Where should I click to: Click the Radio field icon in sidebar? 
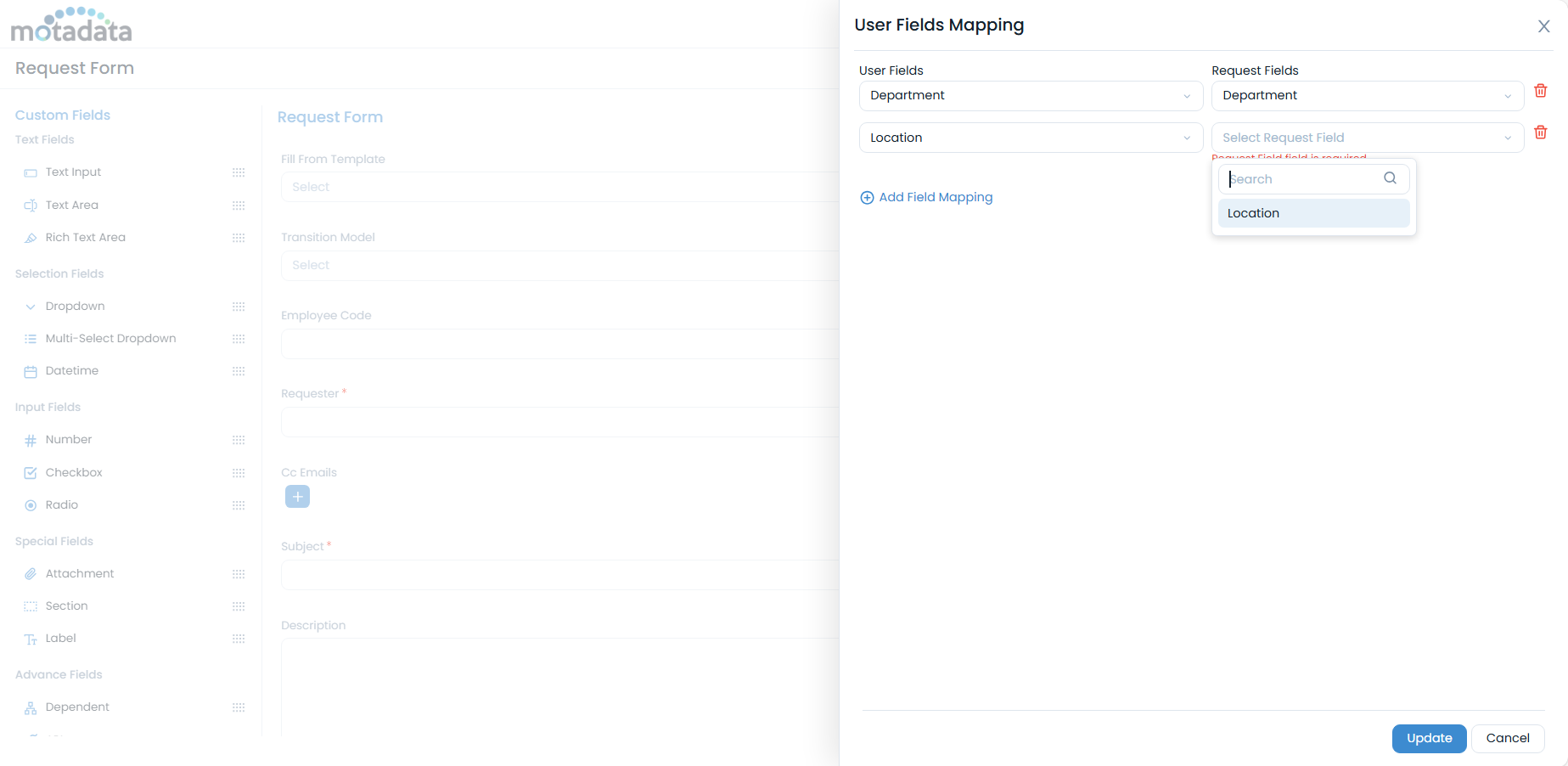click(31, 505)
